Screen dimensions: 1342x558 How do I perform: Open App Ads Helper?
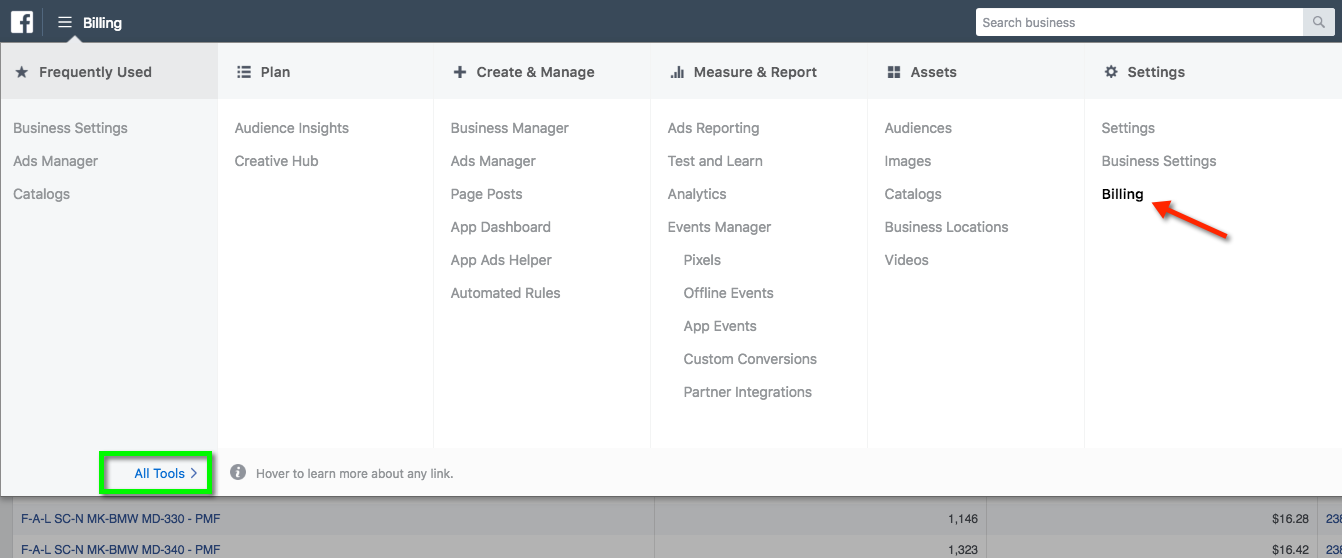tap(501, 260)
